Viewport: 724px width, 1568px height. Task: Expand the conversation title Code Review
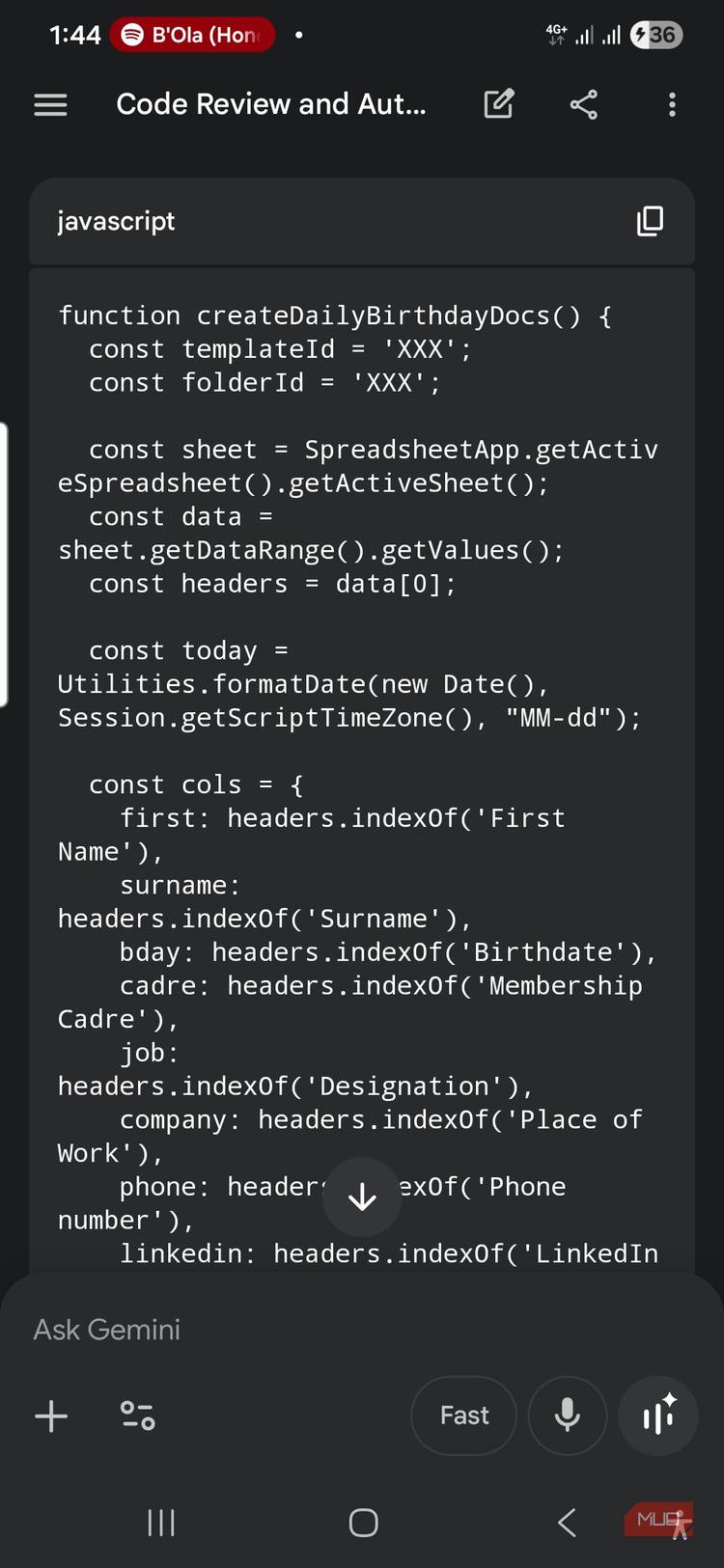point(270,104)
